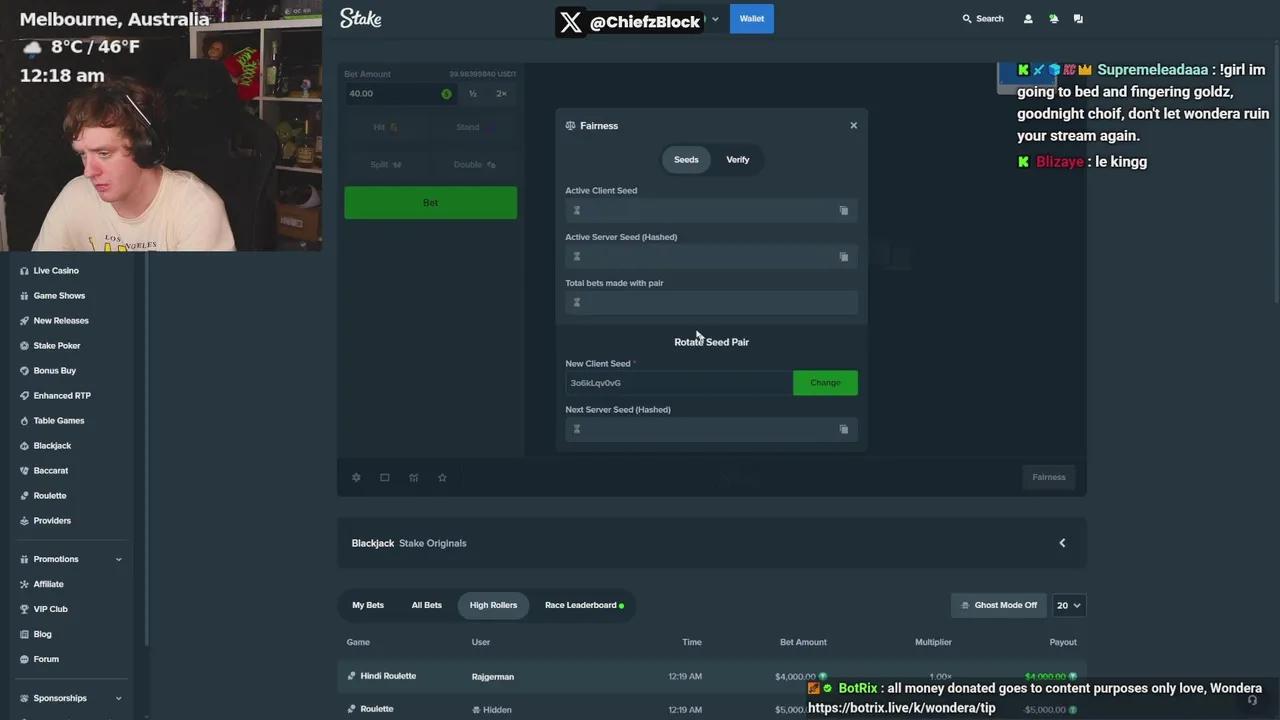Focus the Bet Amount input field
The width and height of the screenshot is (1280, 720).
click(x=399, y=94)
